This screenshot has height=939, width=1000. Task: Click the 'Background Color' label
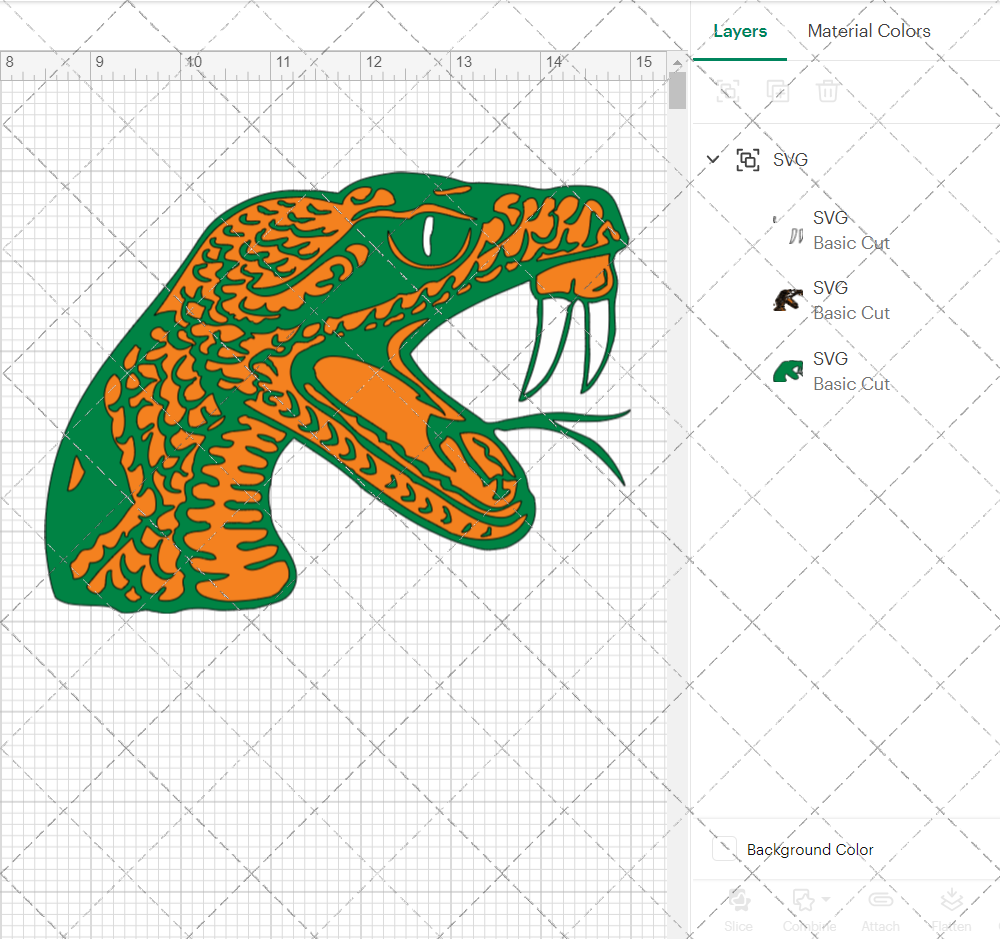click(810, 850)
